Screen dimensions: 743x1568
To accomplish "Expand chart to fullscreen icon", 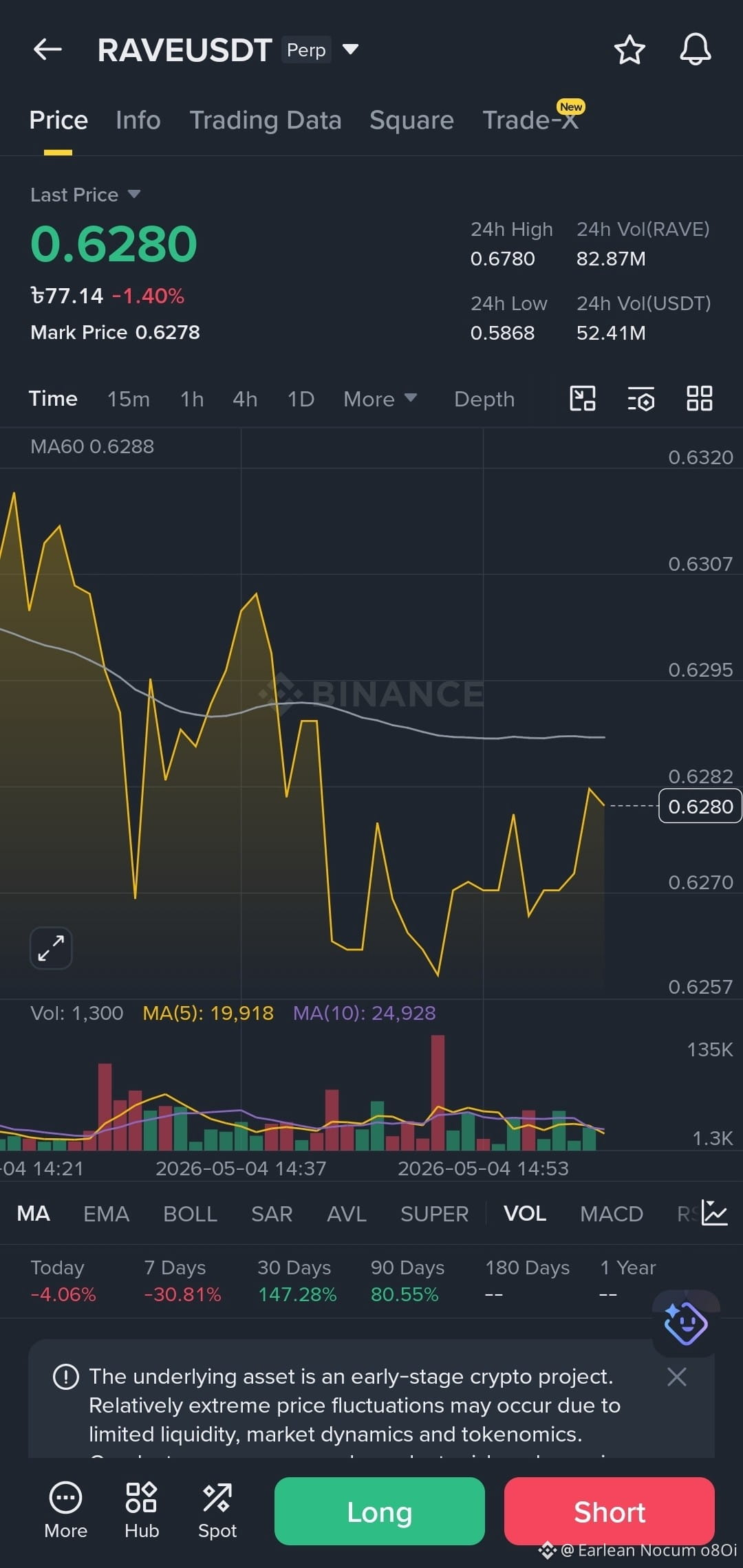I will click(51, 948).
